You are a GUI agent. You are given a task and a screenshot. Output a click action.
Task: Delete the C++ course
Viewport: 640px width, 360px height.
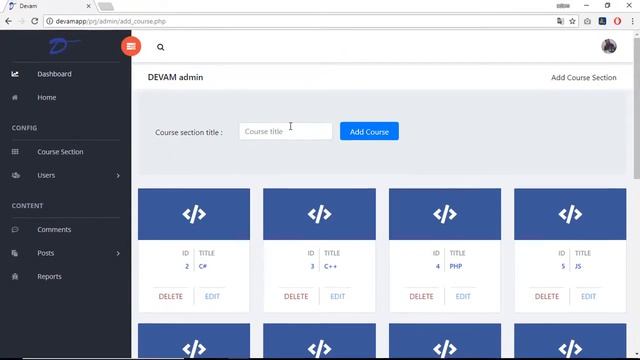click(296, 296)
